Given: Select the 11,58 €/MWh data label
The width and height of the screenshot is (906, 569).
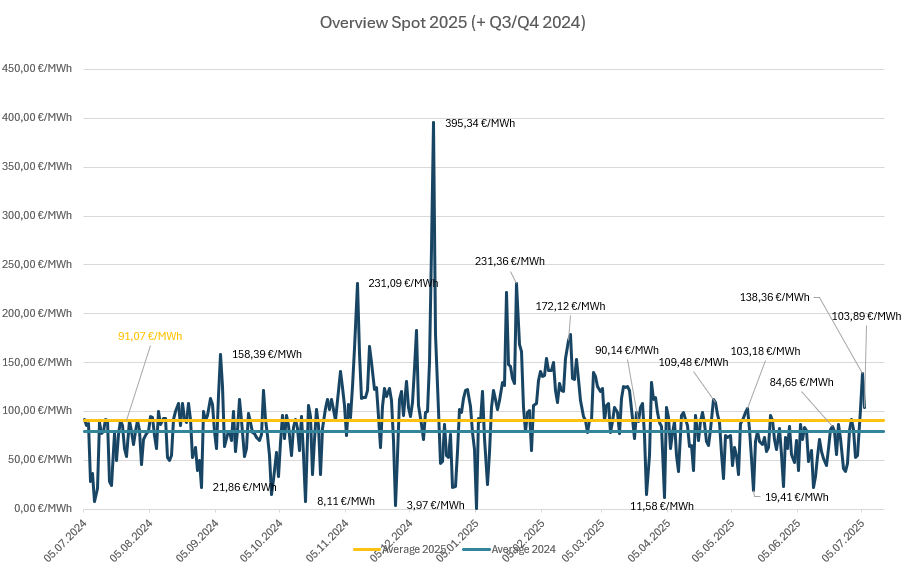Looking at the screenshot, I should point(662,506).
